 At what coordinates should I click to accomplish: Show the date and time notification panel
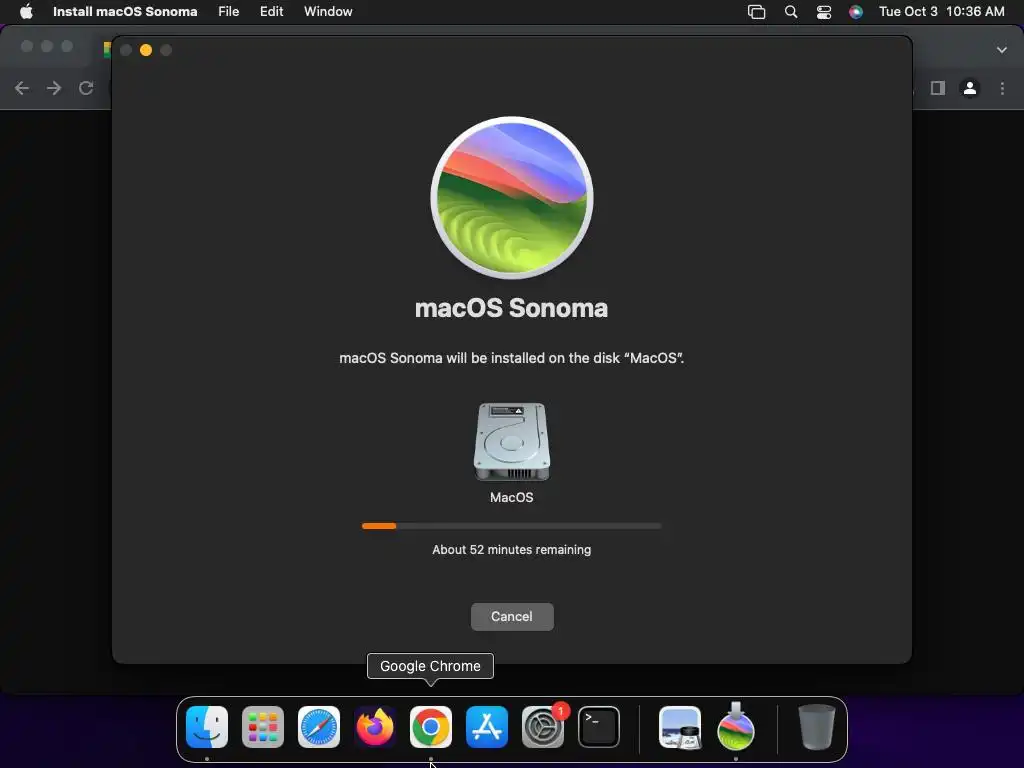pyautogui.click(x=941, y=12)
